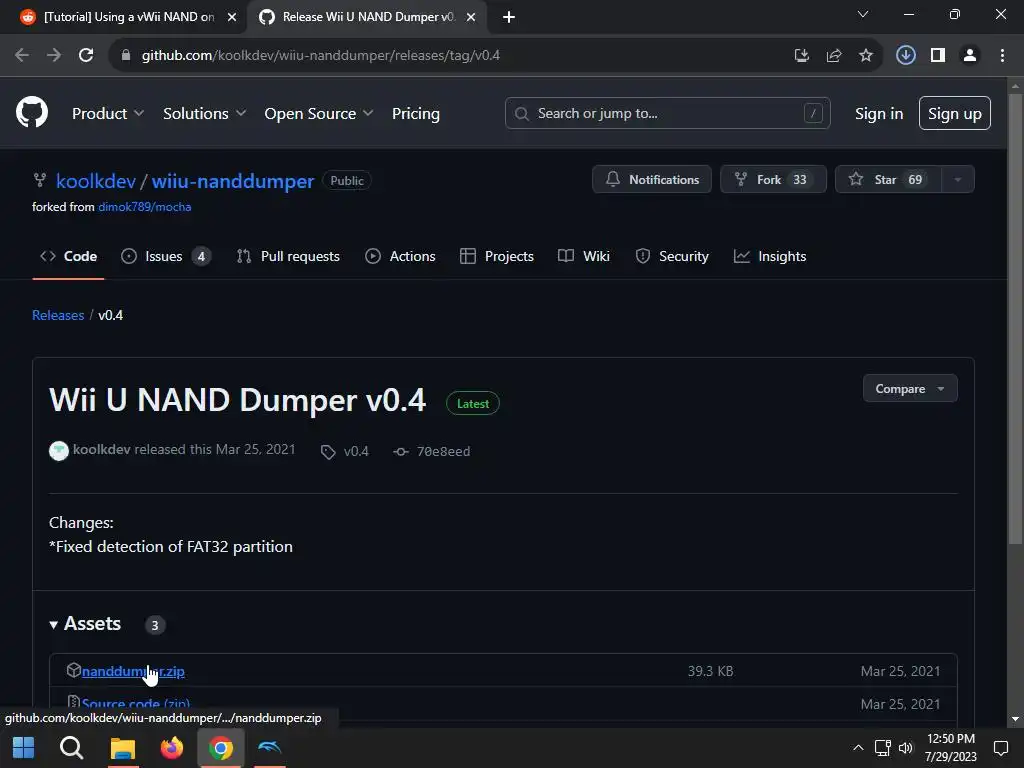Image resolution: width=1024 pixels, height=768 pixels.
Task: Open the star lists dropdown arrow
Action: click(958, 180)
